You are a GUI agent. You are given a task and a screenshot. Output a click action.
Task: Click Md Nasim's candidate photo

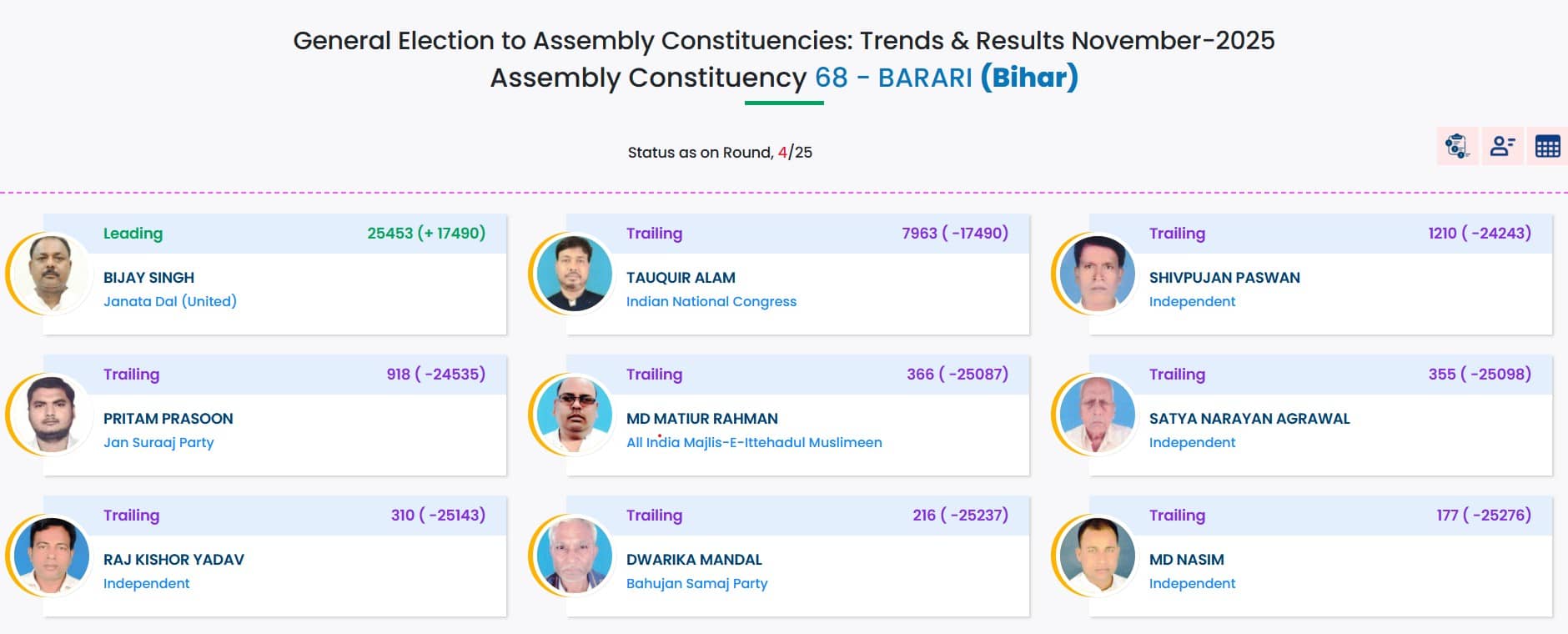point(1097,556)
